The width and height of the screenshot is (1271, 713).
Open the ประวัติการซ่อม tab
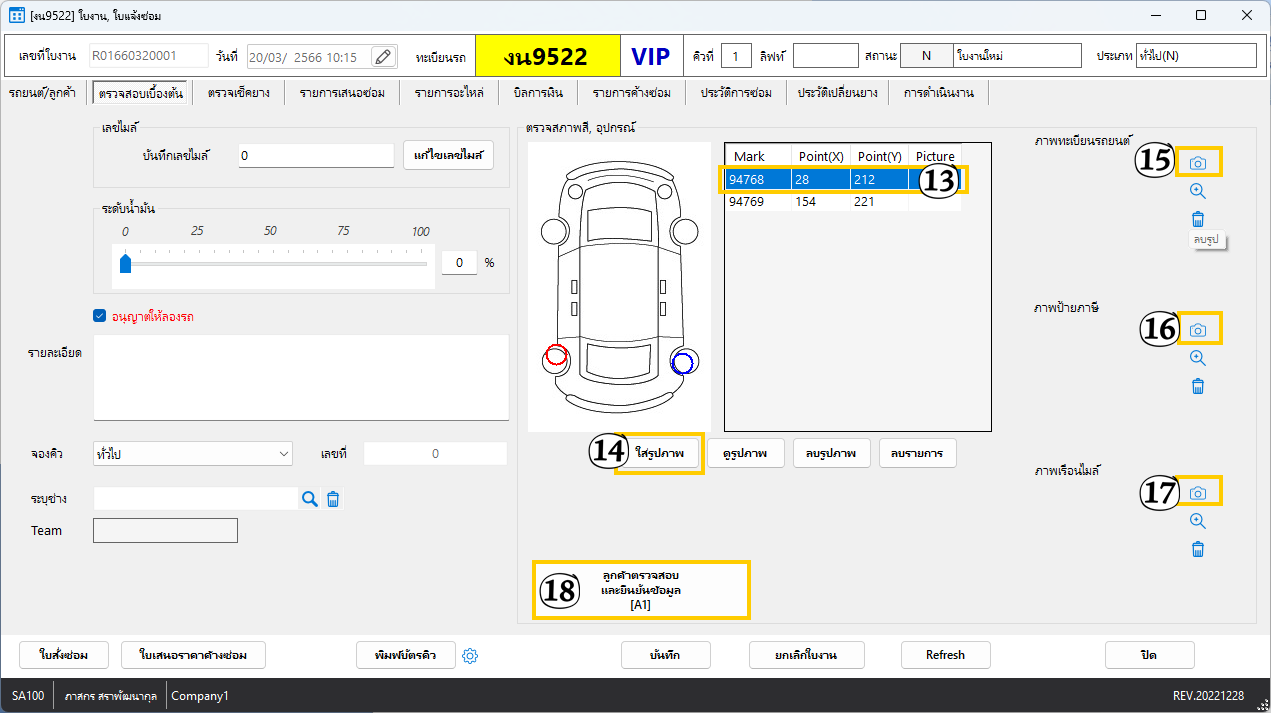pos(736,93)
